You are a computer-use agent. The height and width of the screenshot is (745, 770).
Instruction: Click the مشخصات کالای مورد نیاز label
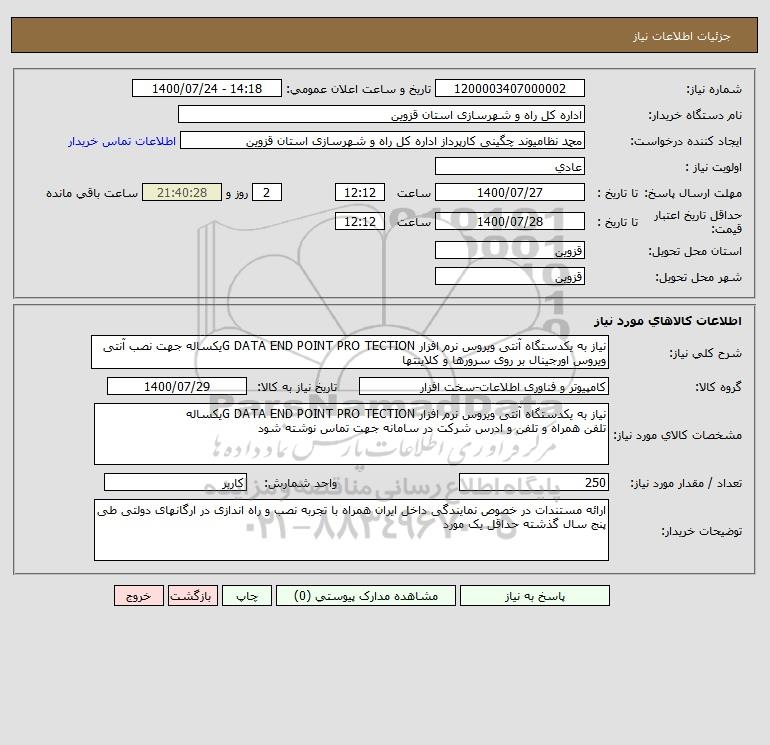[x=678, y=435]
